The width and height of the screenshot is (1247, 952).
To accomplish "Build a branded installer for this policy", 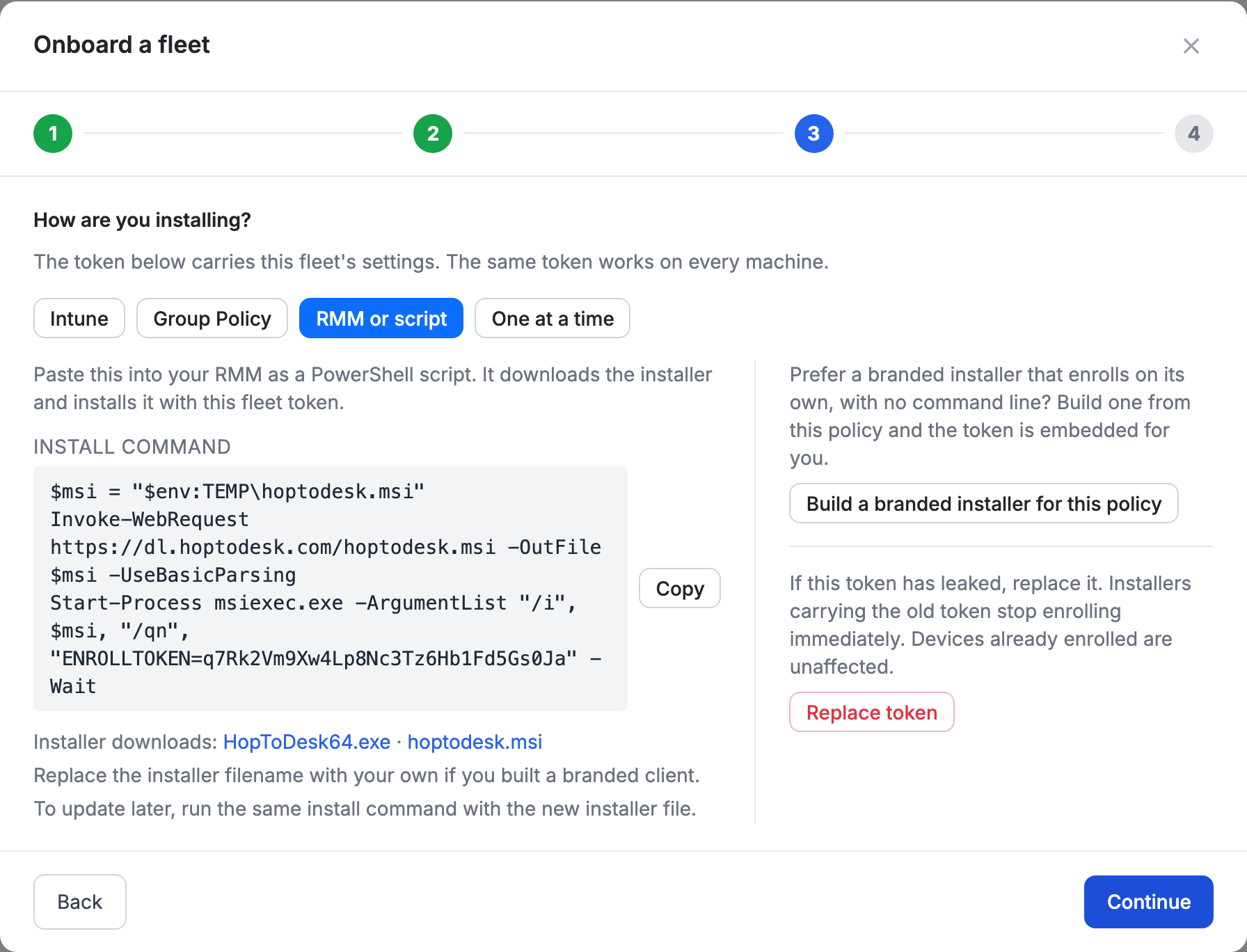I will click(x=984, y=503).
